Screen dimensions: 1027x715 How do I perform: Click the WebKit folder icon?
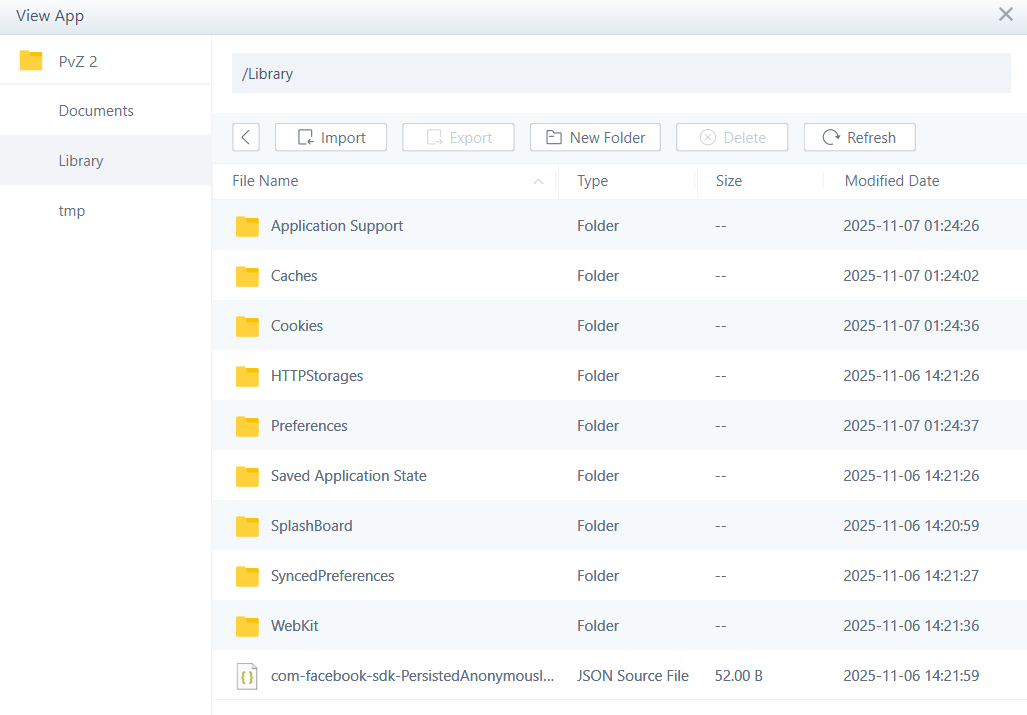click(248, 626)
